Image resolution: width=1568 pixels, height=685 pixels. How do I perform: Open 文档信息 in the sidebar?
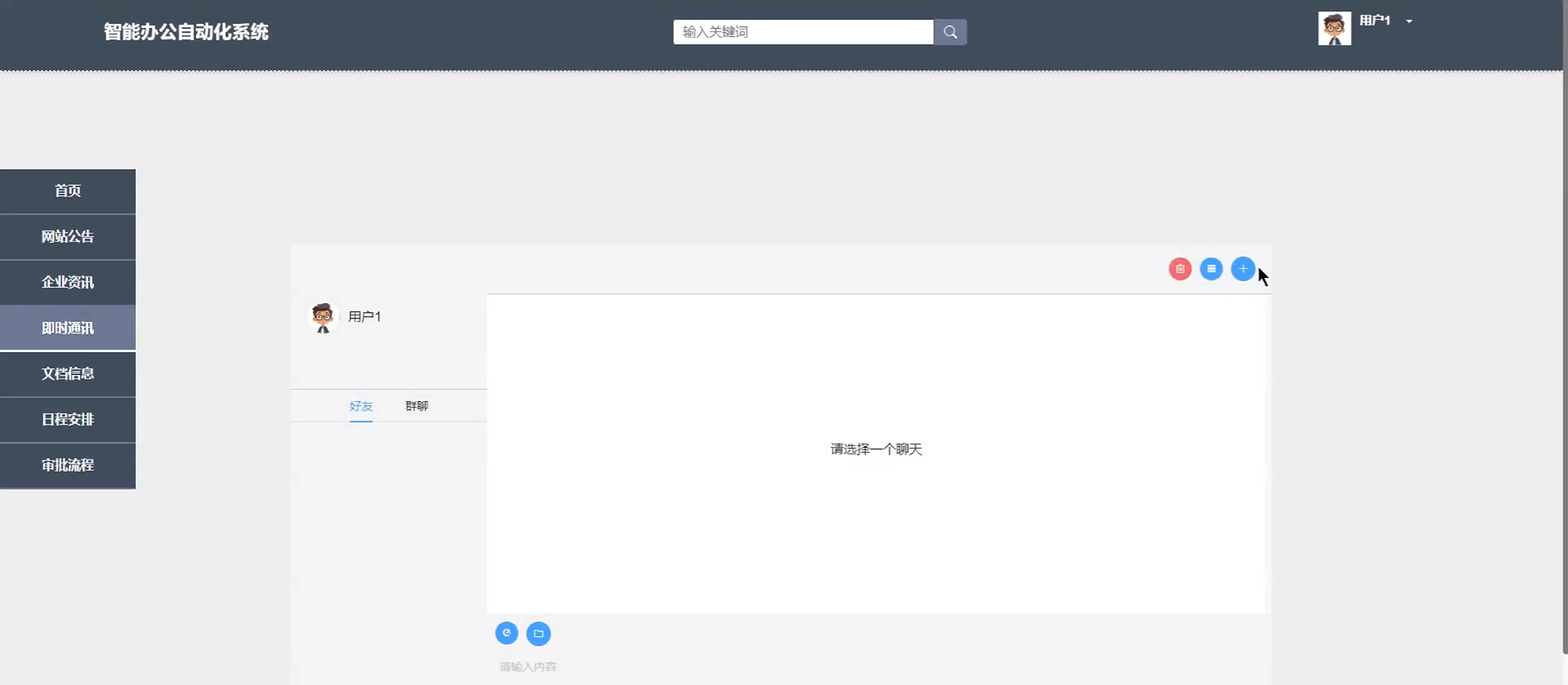click(67, 374)
